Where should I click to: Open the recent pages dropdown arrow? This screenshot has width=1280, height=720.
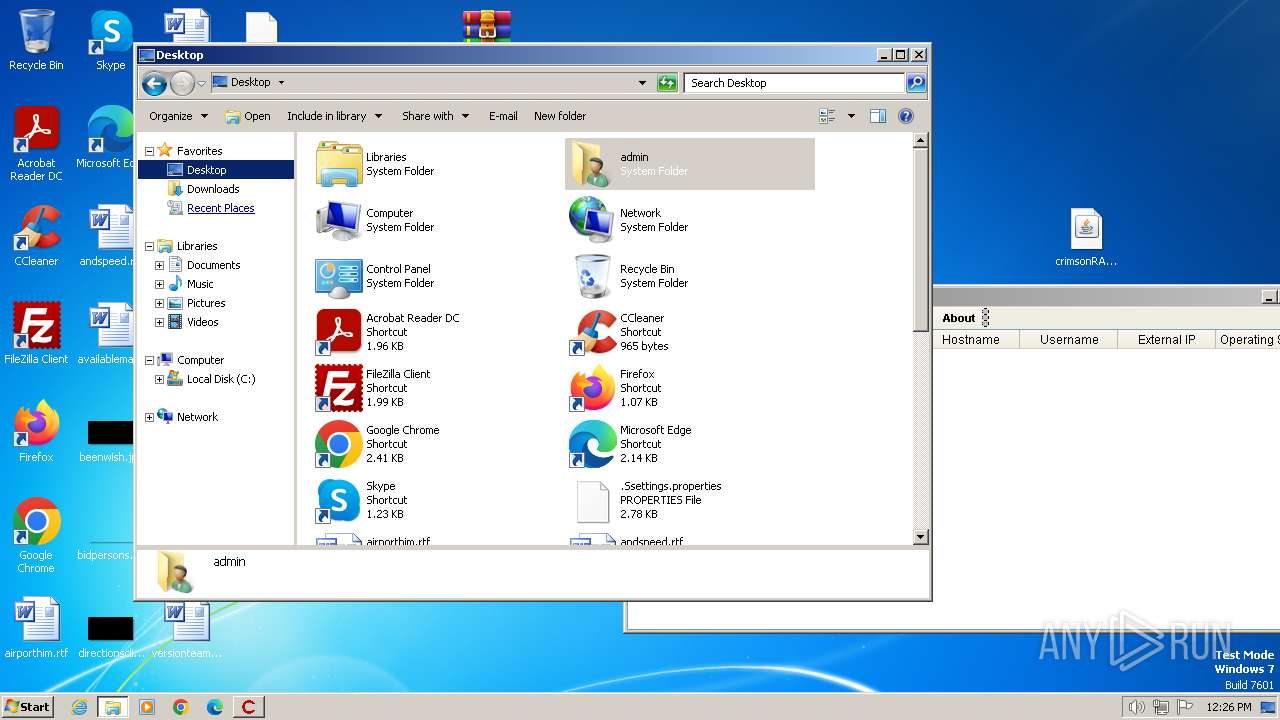click(201, 83)
